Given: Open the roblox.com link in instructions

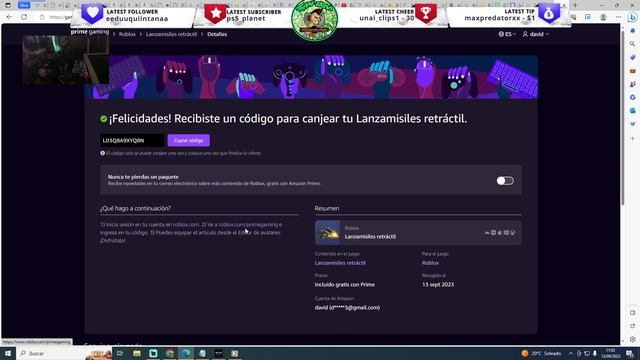Looking at the screenshot, I should click(x=186, y=224).
